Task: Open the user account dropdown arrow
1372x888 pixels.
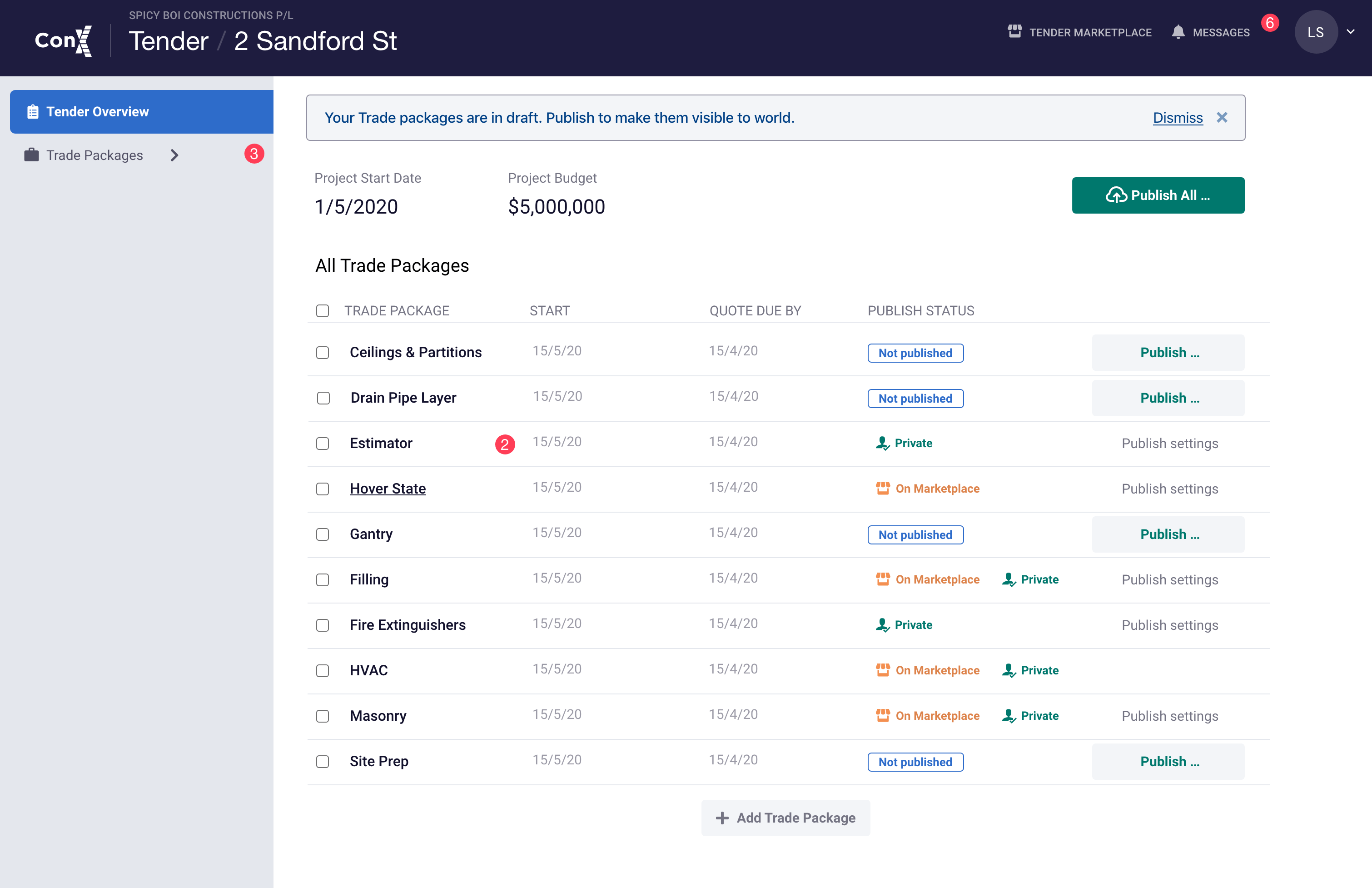Action: point(1351,32)
